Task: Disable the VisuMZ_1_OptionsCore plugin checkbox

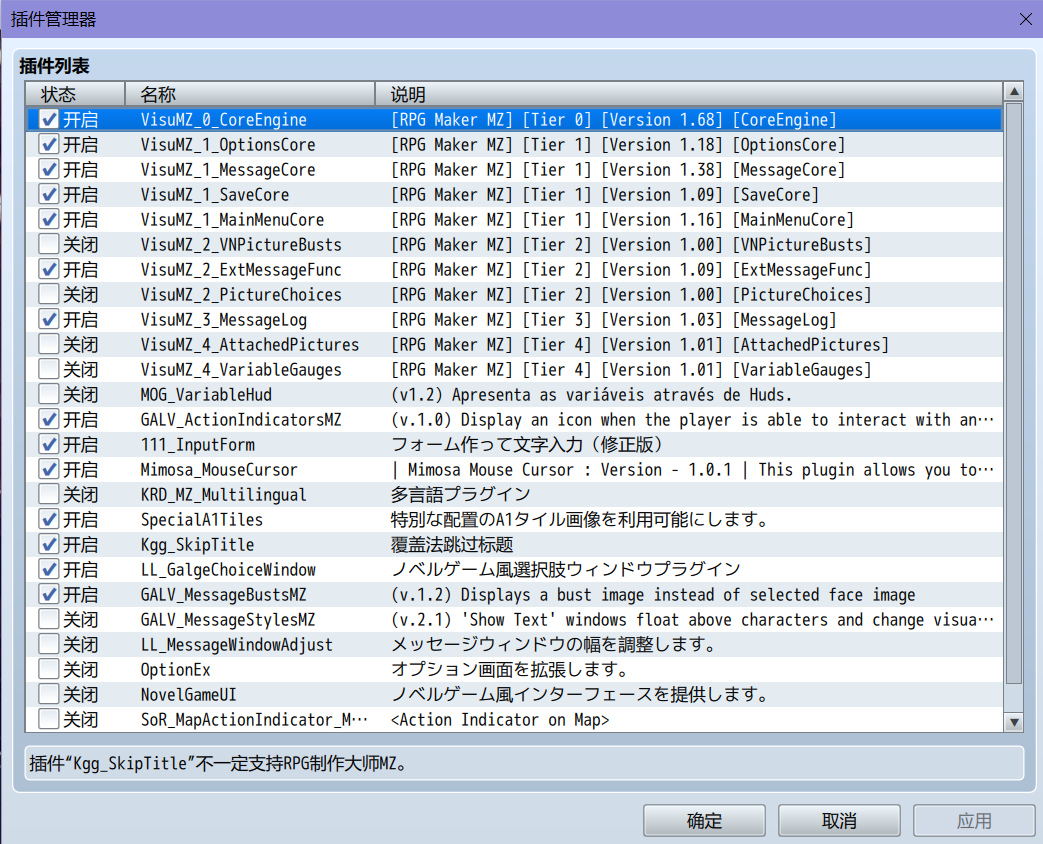Action: point(49,144)
